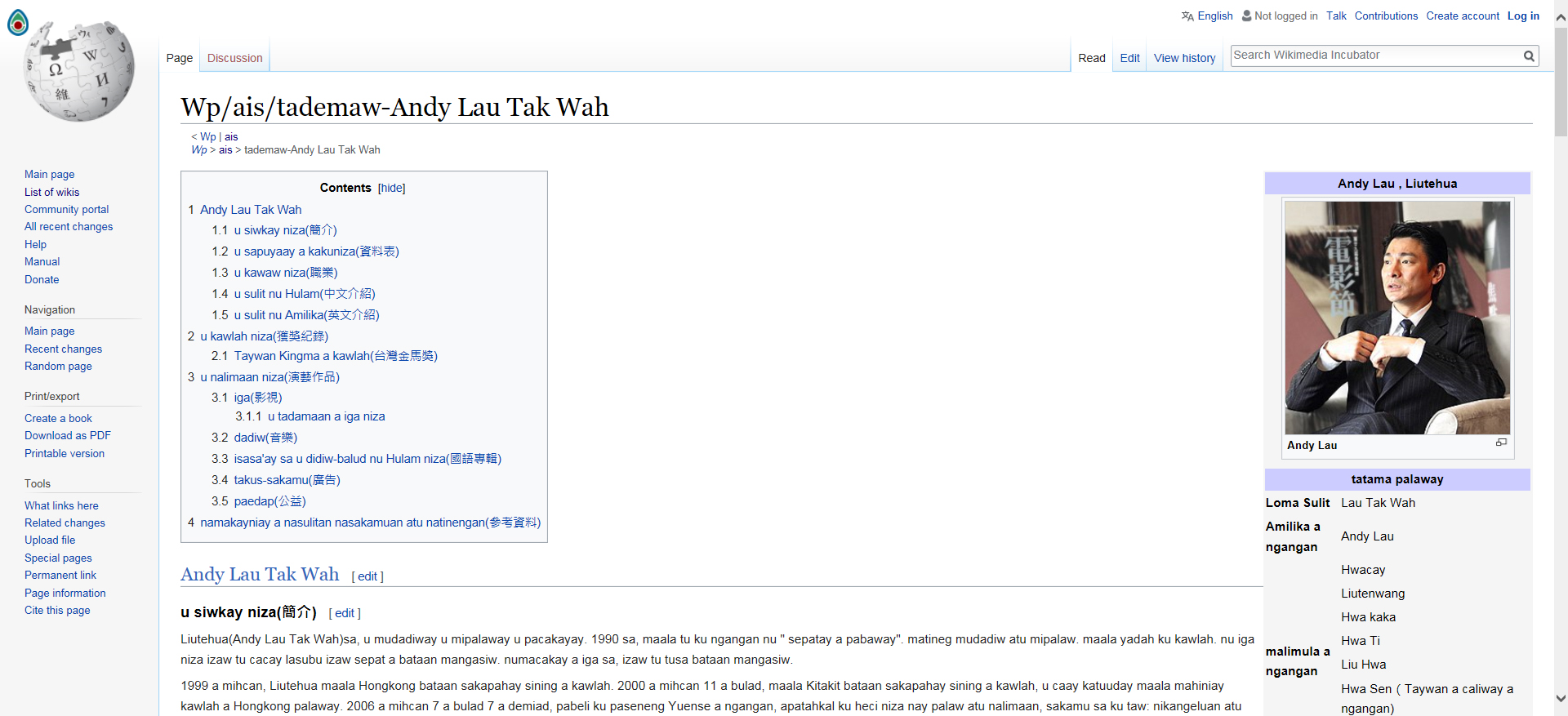1568x716 pixels.
Task: Enlarge the Andy Lau image icon
Action: pos(1501,442)
